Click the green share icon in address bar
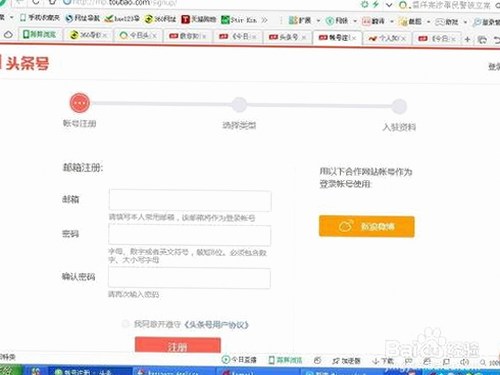 click(x=364, y=4)
